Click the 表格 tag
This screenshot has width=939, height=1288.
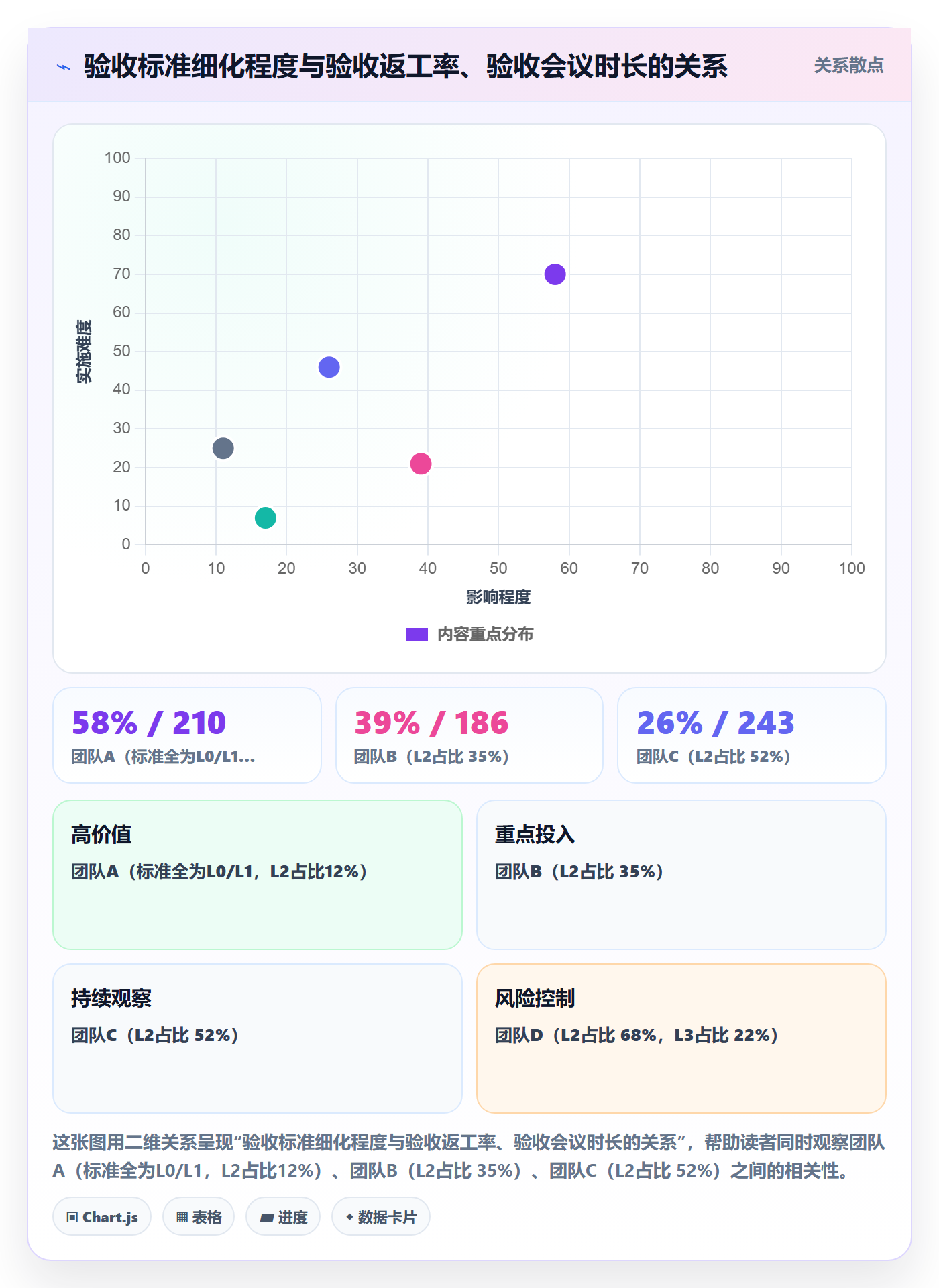pyautogui.click(x=199, y=1217)
